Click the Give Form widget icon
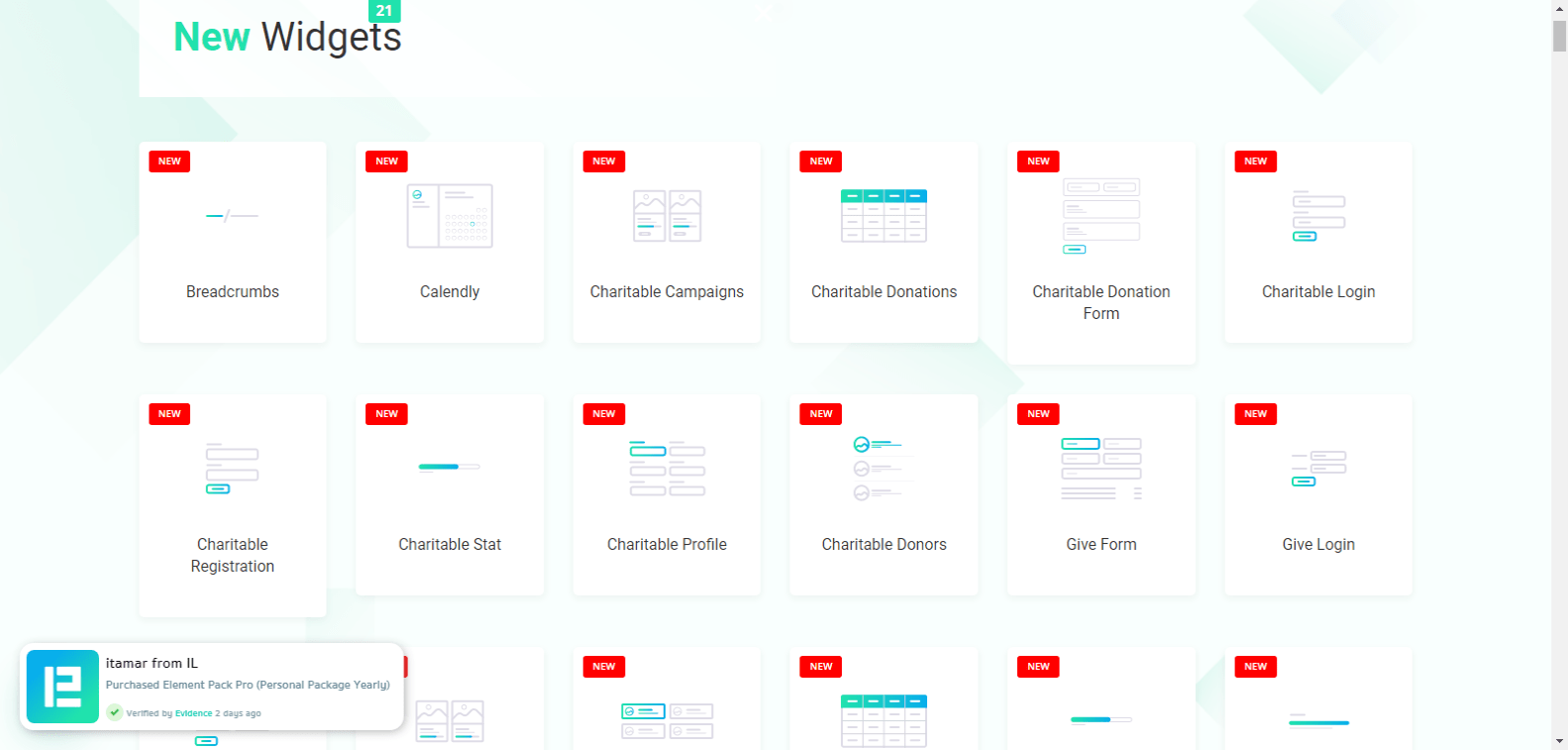The width and height of the screenshot is (1568, 750). tap(1101, 468)
